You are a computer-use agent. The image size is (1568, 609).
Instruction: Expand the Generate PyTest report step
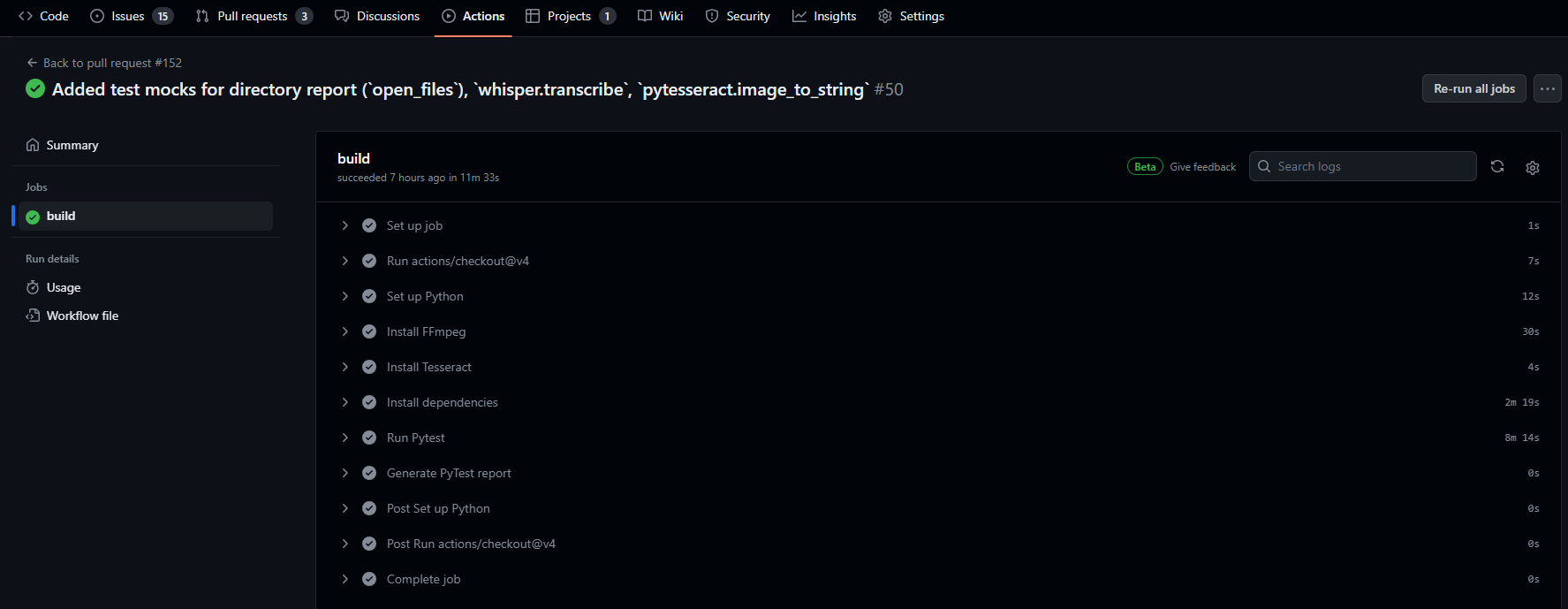point(940,473)
